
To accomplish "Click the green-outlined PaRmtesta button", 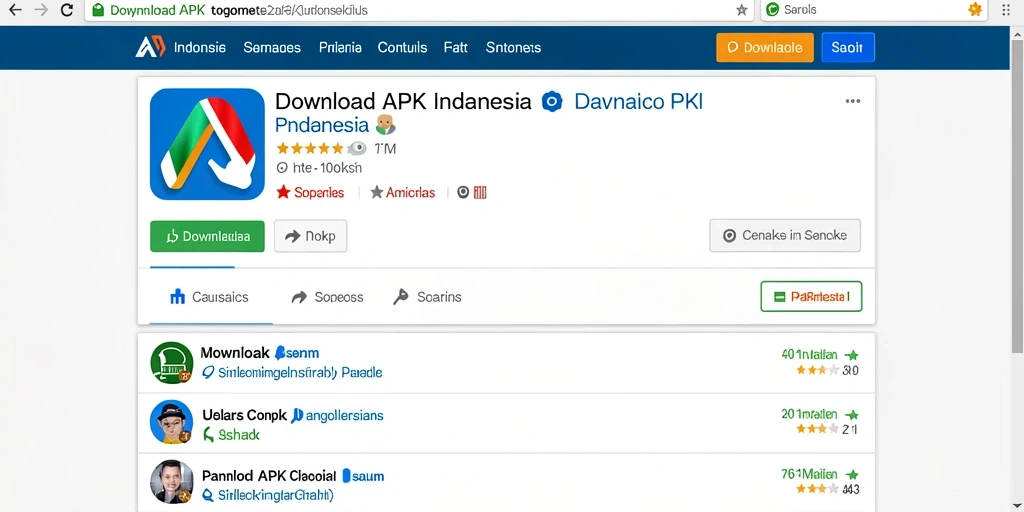I will [x=811, y=296].
